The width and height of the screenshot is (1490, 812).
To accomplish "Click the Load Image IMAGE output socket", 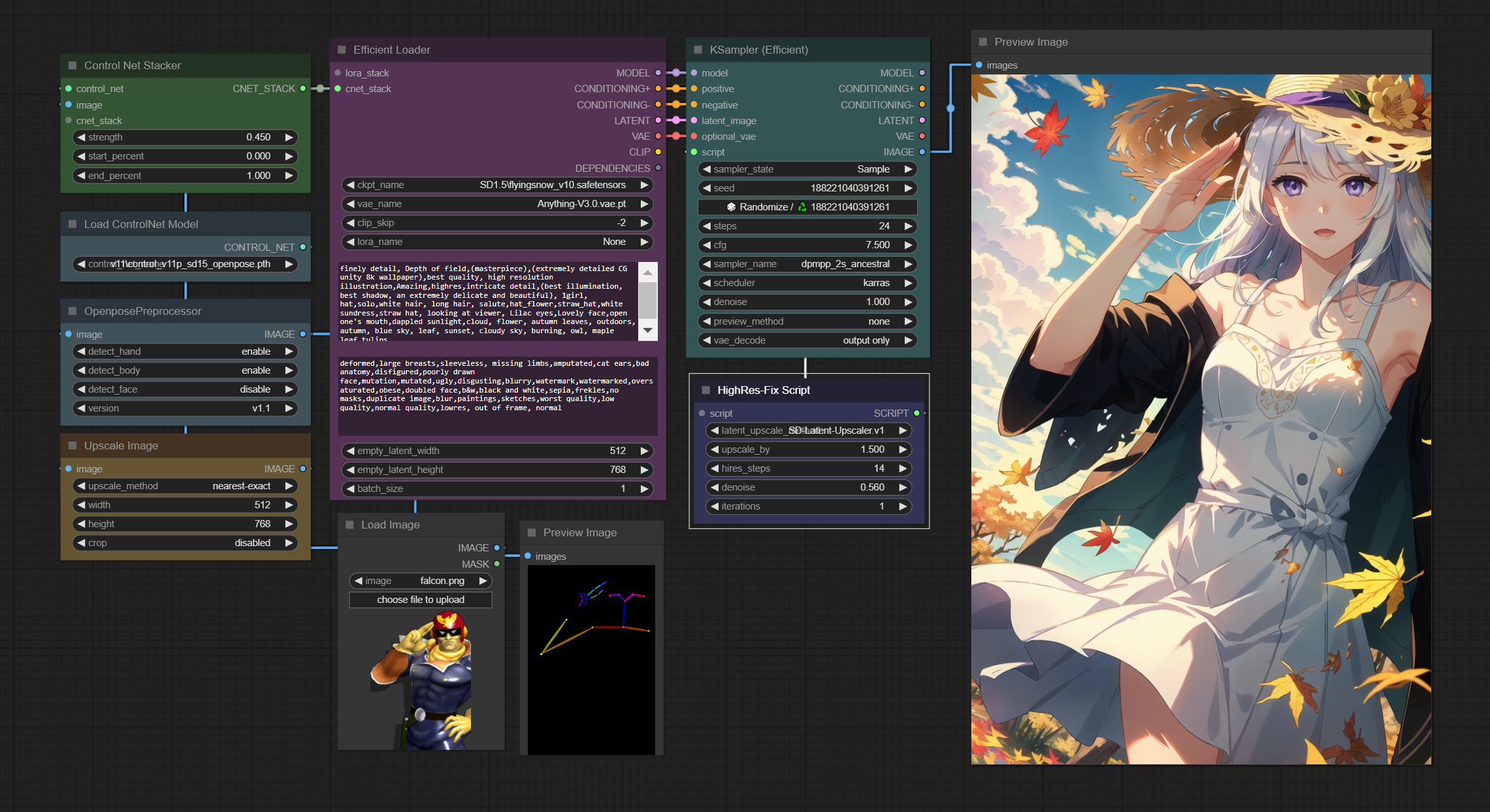I will tap(497, 548).
